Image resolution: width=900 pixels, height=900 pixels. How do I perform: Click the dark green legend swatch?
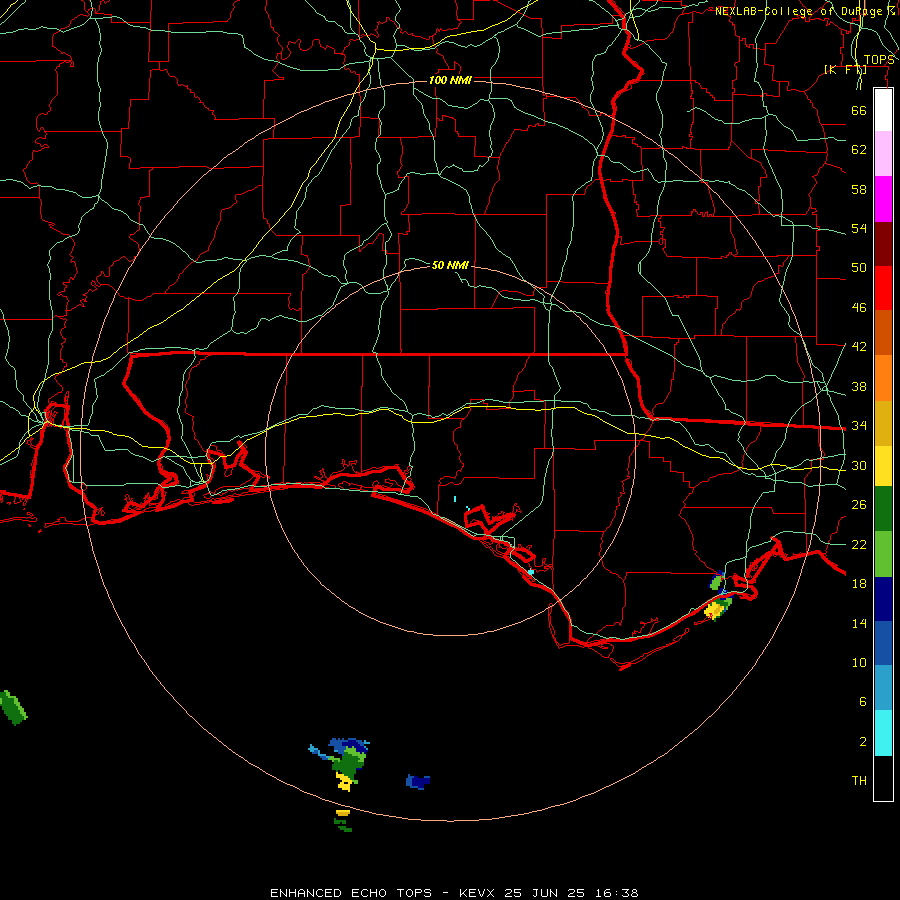click(883, 509)
